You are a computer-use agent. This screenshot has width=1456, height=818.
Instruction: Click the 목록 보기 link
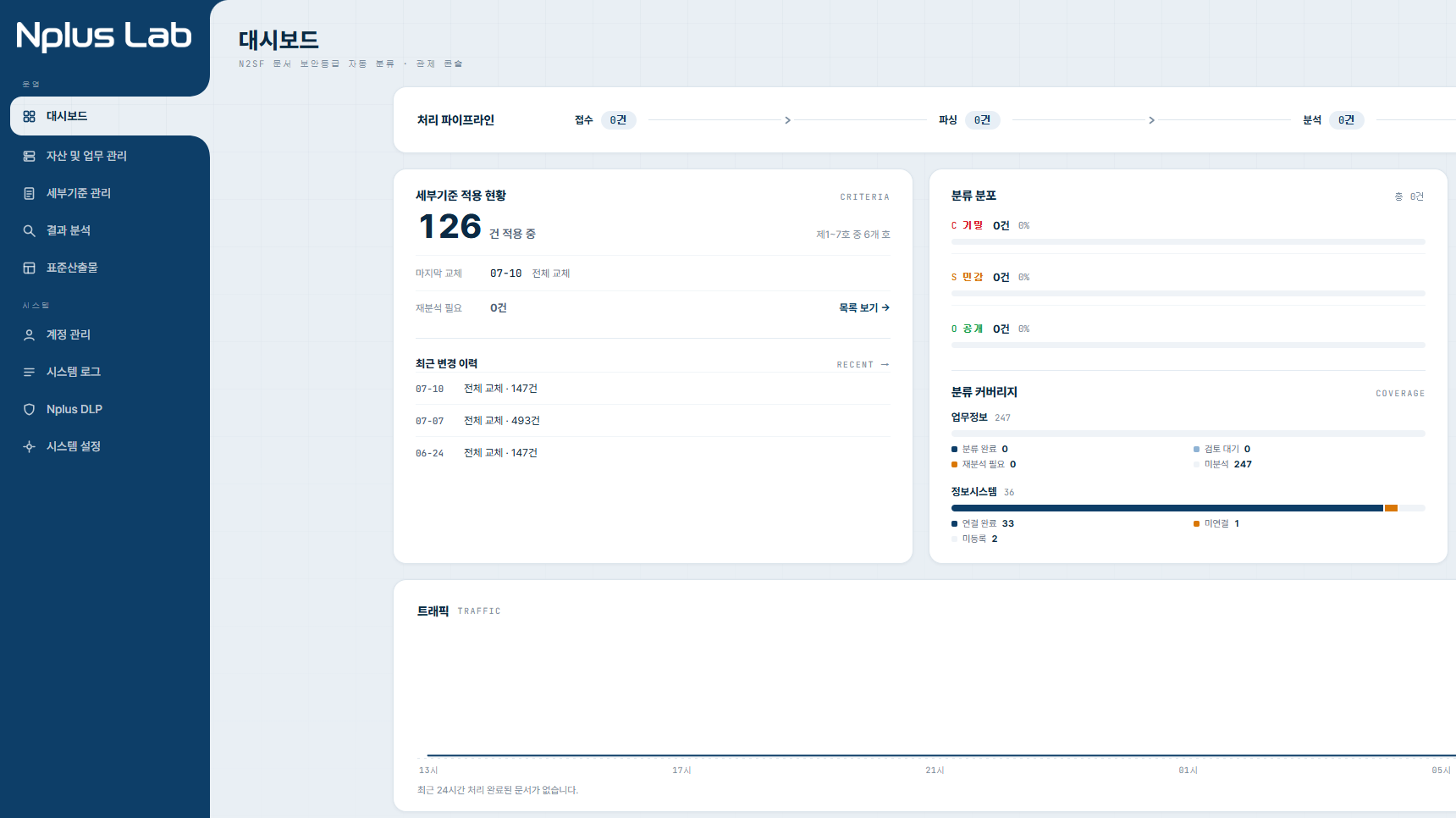864,307
